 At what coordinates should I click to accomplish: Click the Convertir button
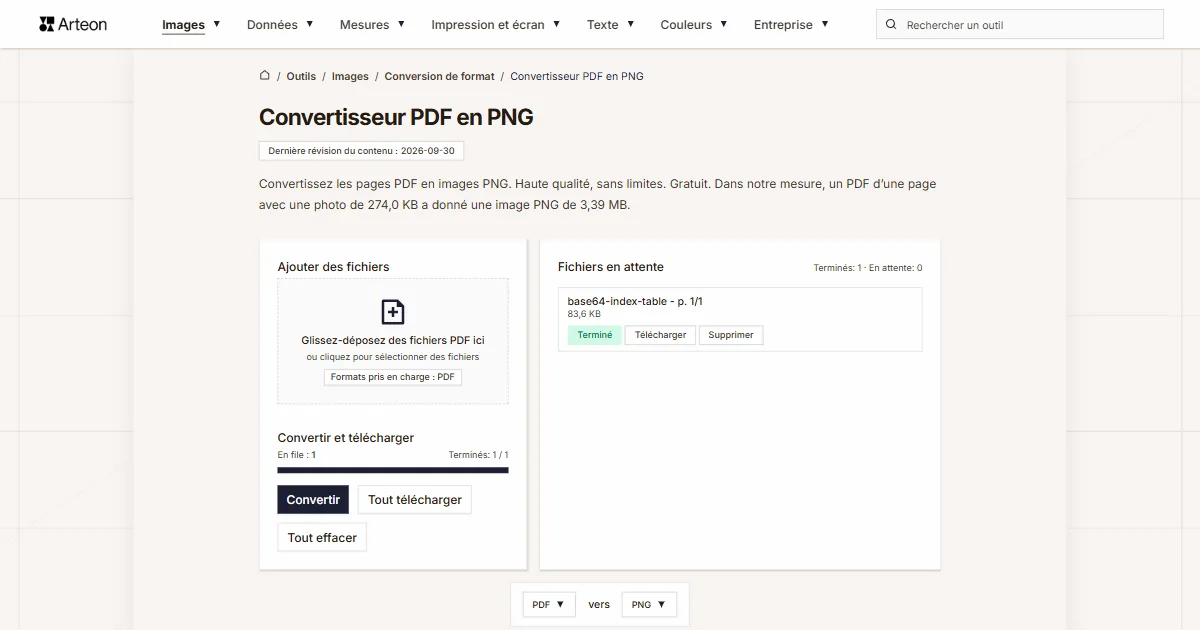click(313, 500)
